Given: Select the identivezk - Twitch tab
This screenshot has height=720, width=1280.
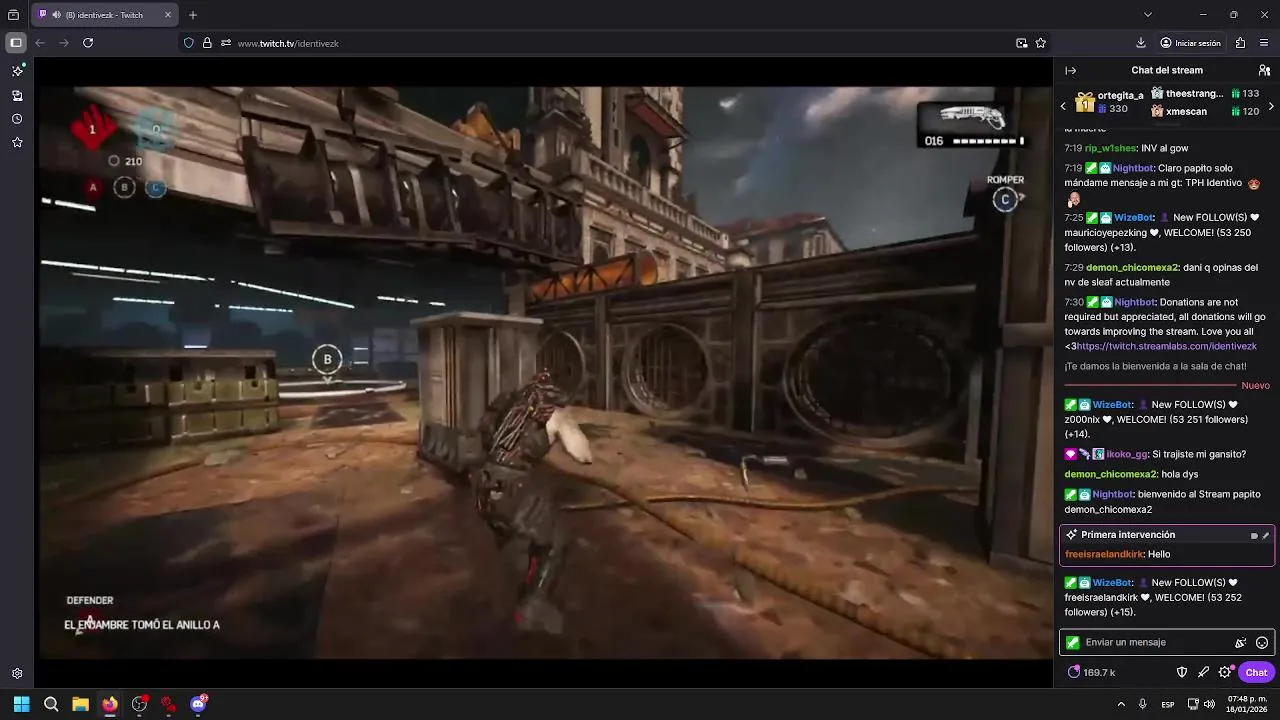Looking at the screenshot, I should coord(104,15).
